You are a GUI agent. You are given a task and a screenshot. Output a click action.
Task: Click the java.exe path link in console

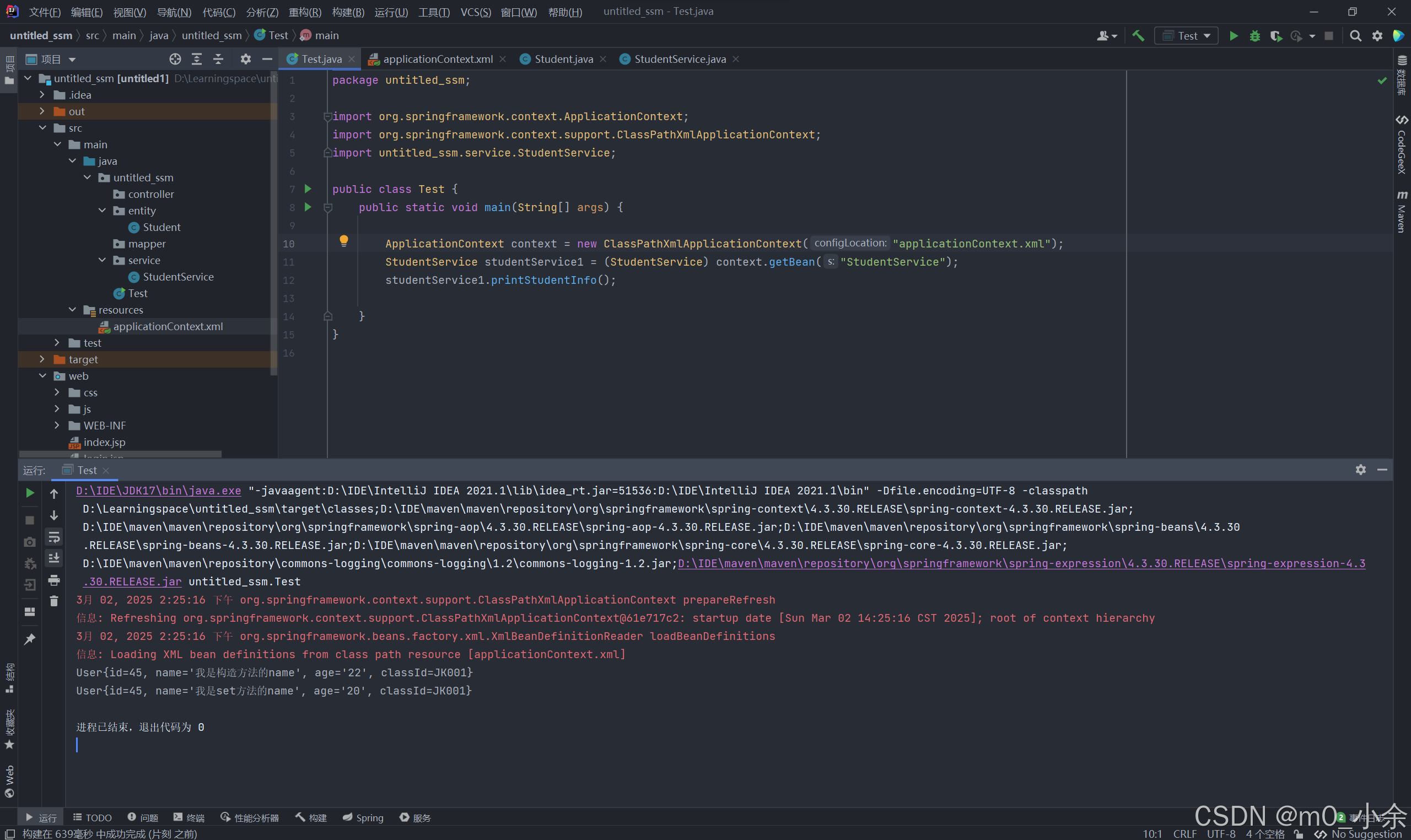pyautogui.click(x=159, y=491)
